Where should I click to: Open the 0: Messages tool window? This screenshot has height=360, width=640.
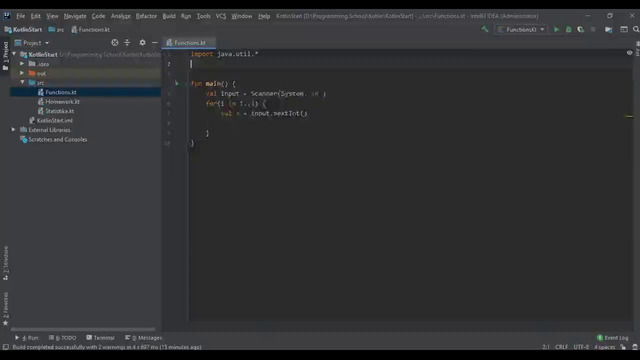click(x=143, y=338)
